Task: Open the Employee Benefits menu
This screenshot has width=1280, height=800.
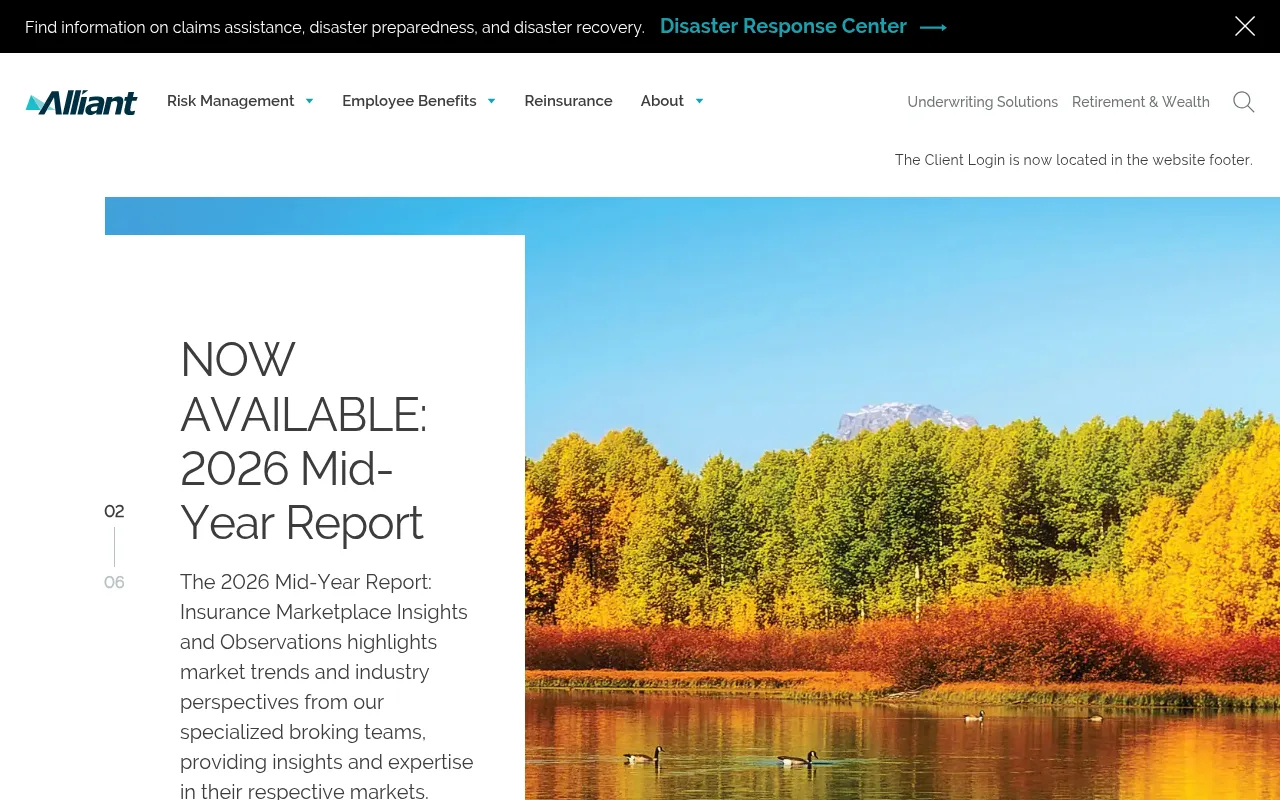Action: (409, 101)
